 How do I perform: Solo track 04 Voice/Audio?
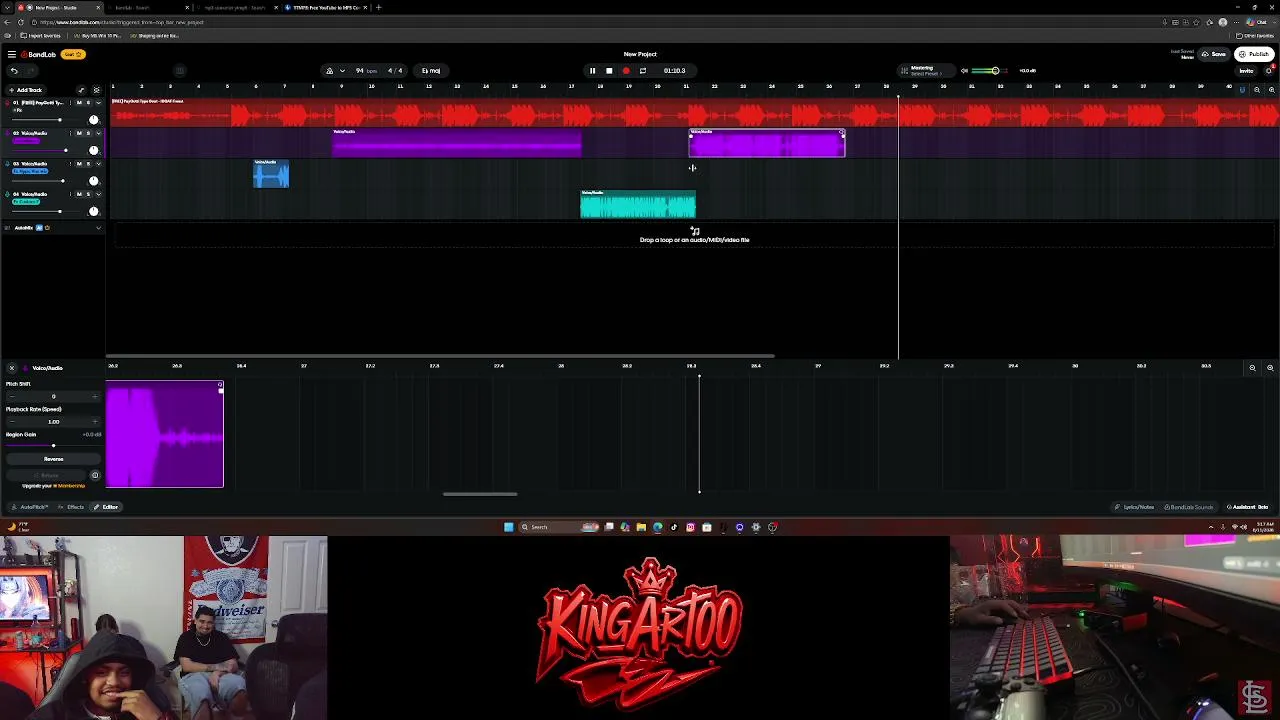click(88, 194)
